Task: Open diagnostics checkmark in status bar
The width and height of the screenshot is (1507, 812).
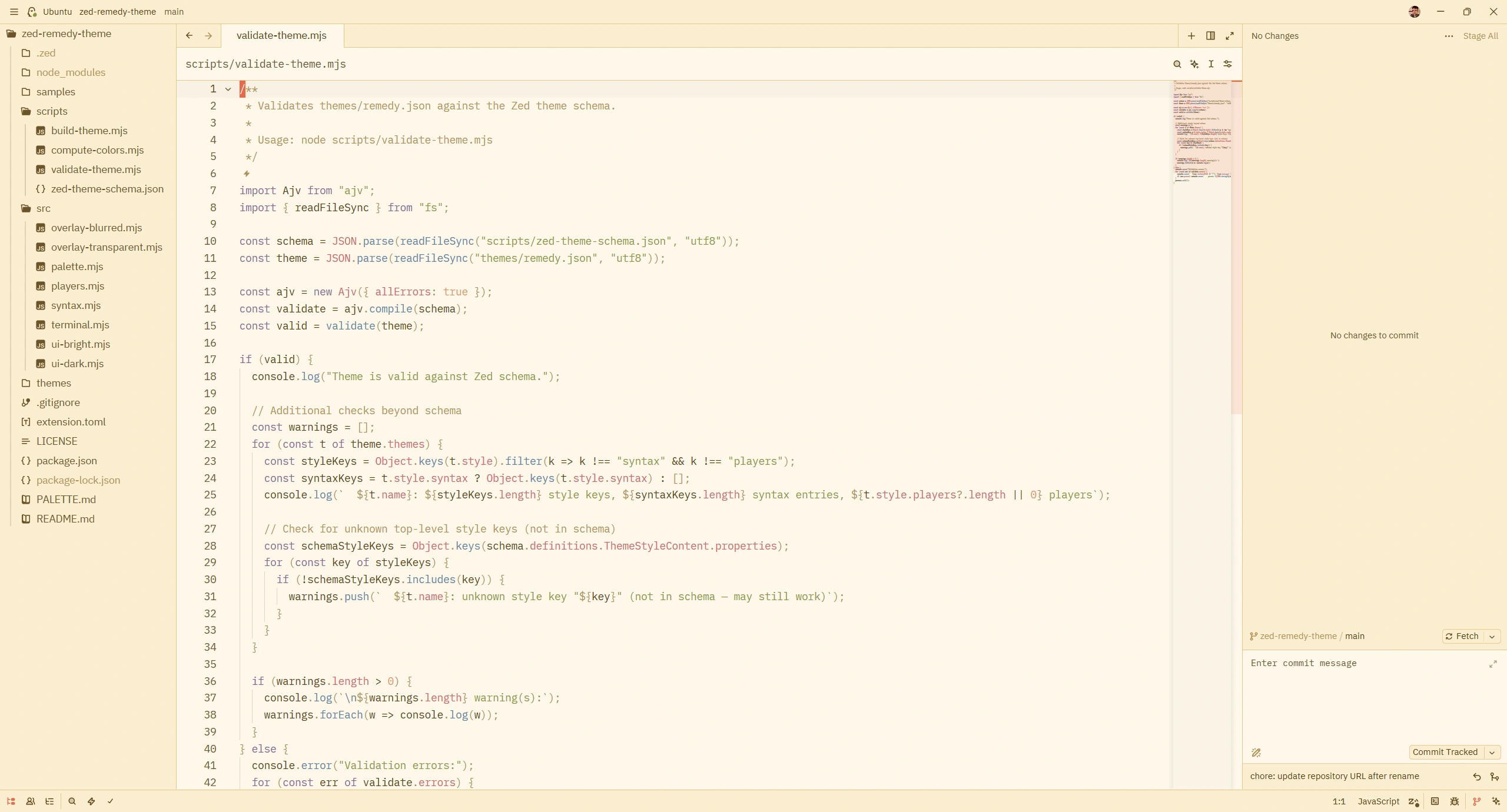Action: pos(110,801)
